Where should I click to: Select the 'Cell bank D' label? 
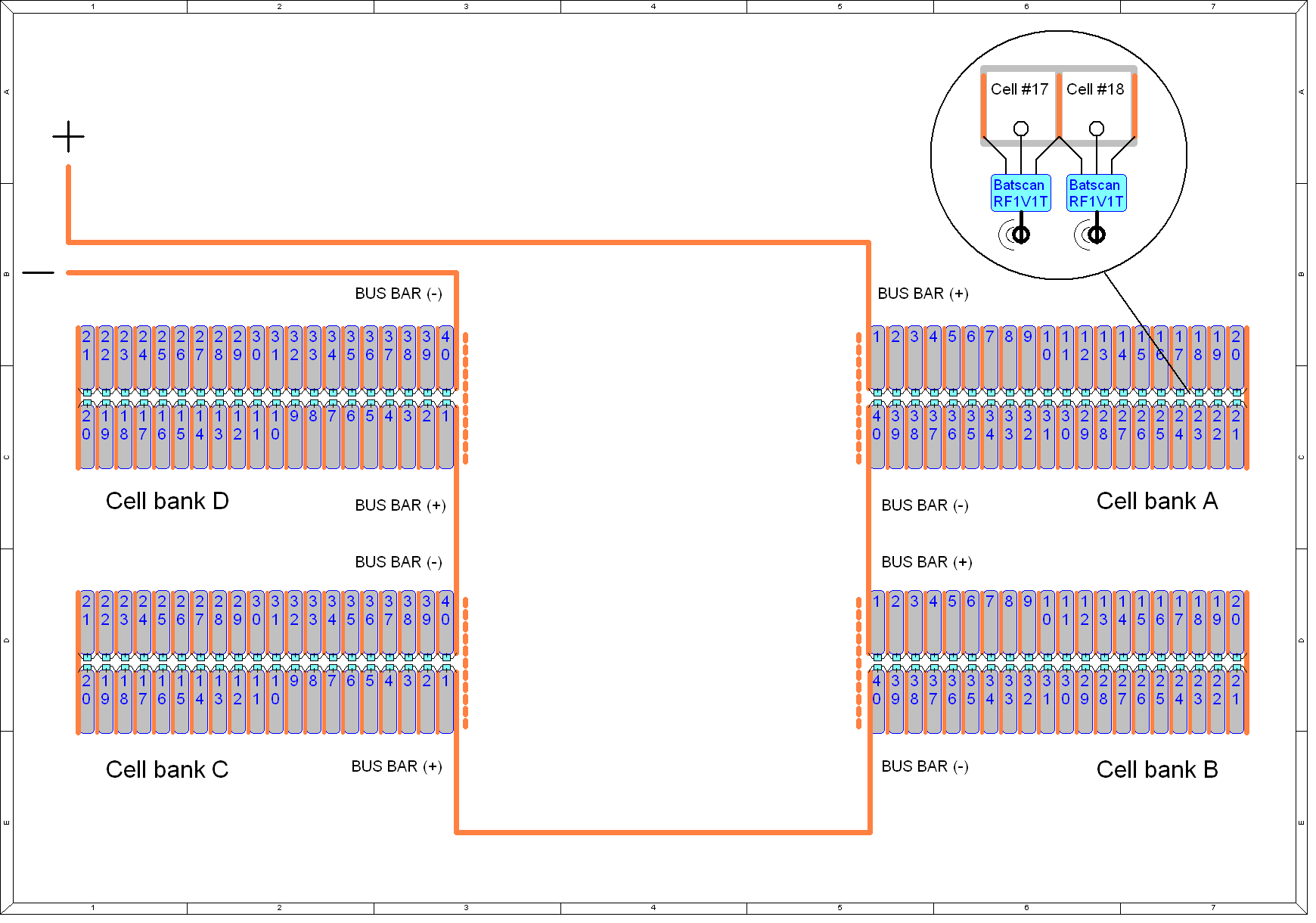coord(167,501)
